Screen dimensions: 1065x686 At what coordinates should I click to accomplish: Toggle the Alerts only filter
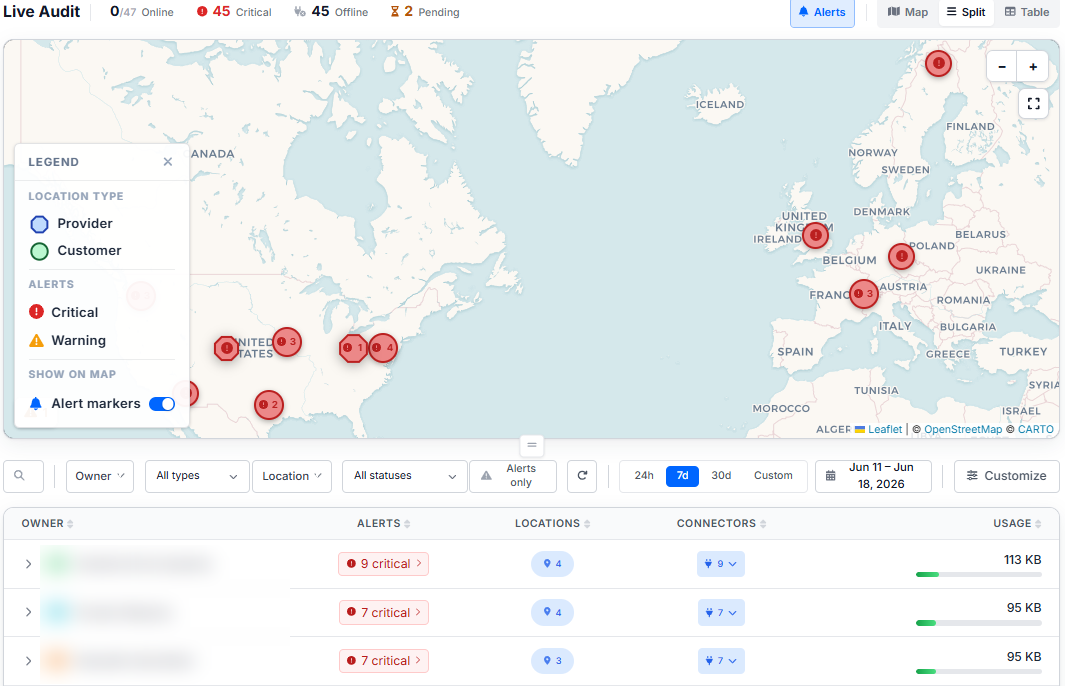[x=513, y=476]
